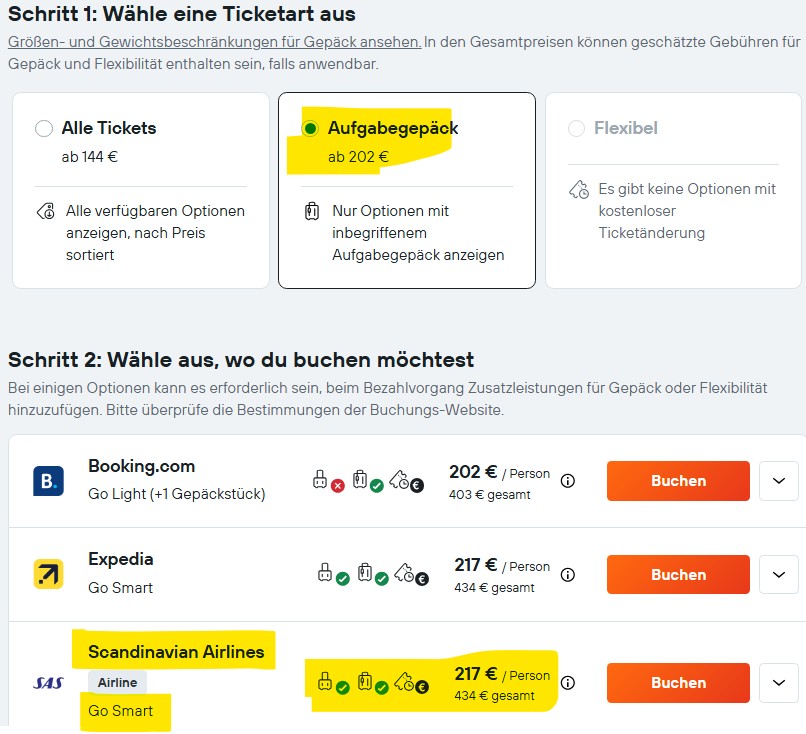Viewport: 806px width, 734px height.
Task: Click the info icon beside Booking.com price
Action: point(567,481)
